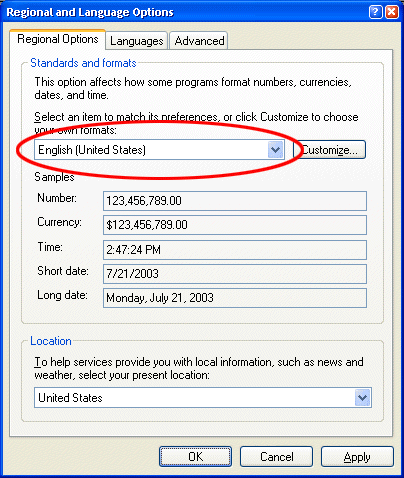Click the Time sample field showing 2:47:24 PM
The width and height of the screenshot is (404, 478).
pos(235,250)
